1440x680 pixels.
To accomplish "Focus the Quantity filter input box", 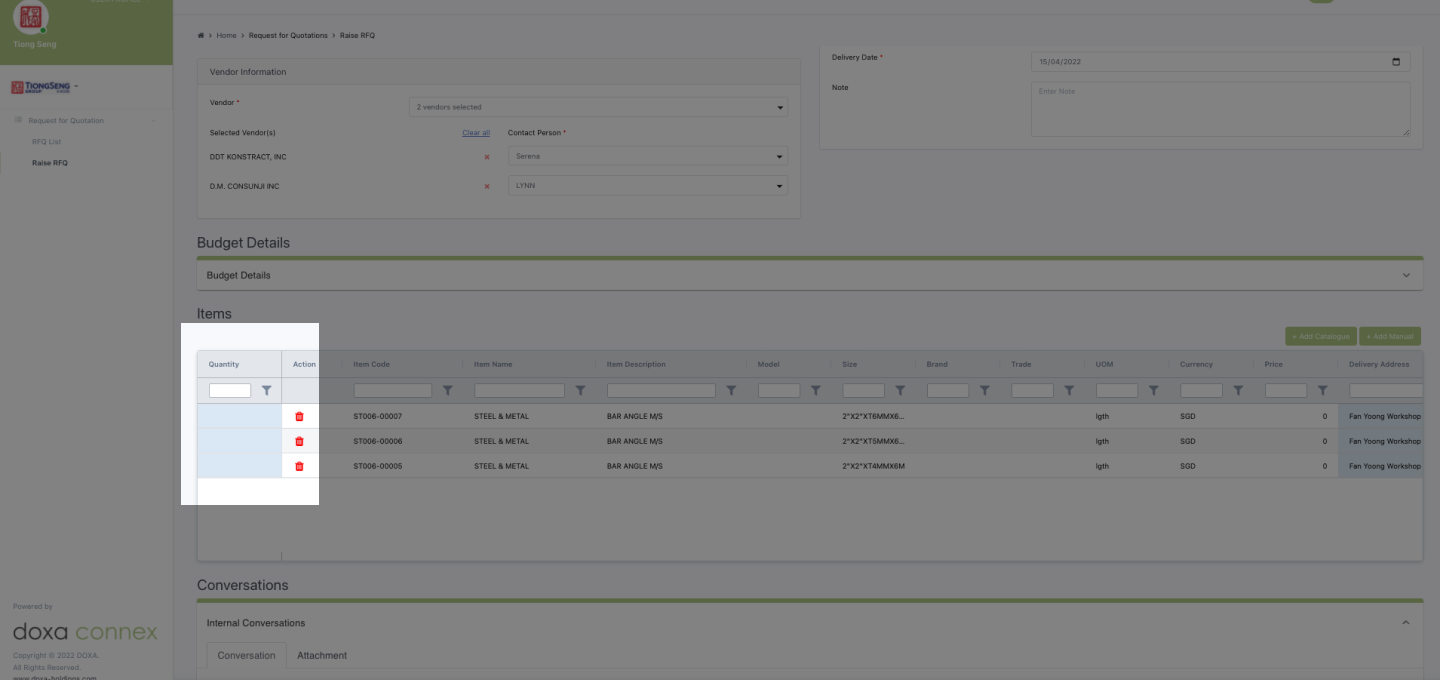I will tap(230, 391).
